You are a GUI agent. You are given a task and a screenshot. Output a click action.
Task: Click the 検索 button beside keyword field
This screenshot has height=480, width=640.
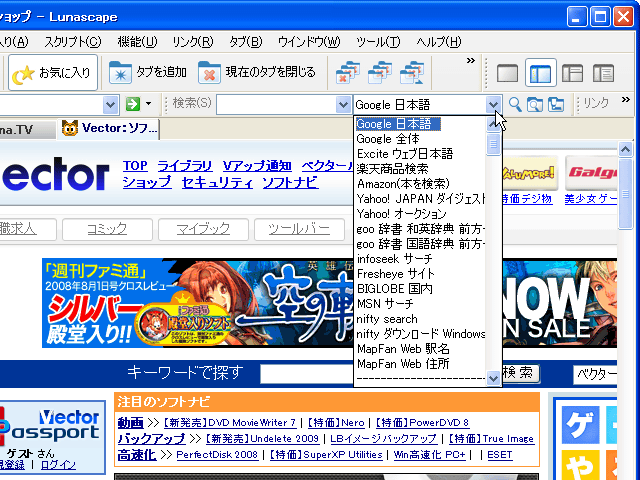click(521, 373)
